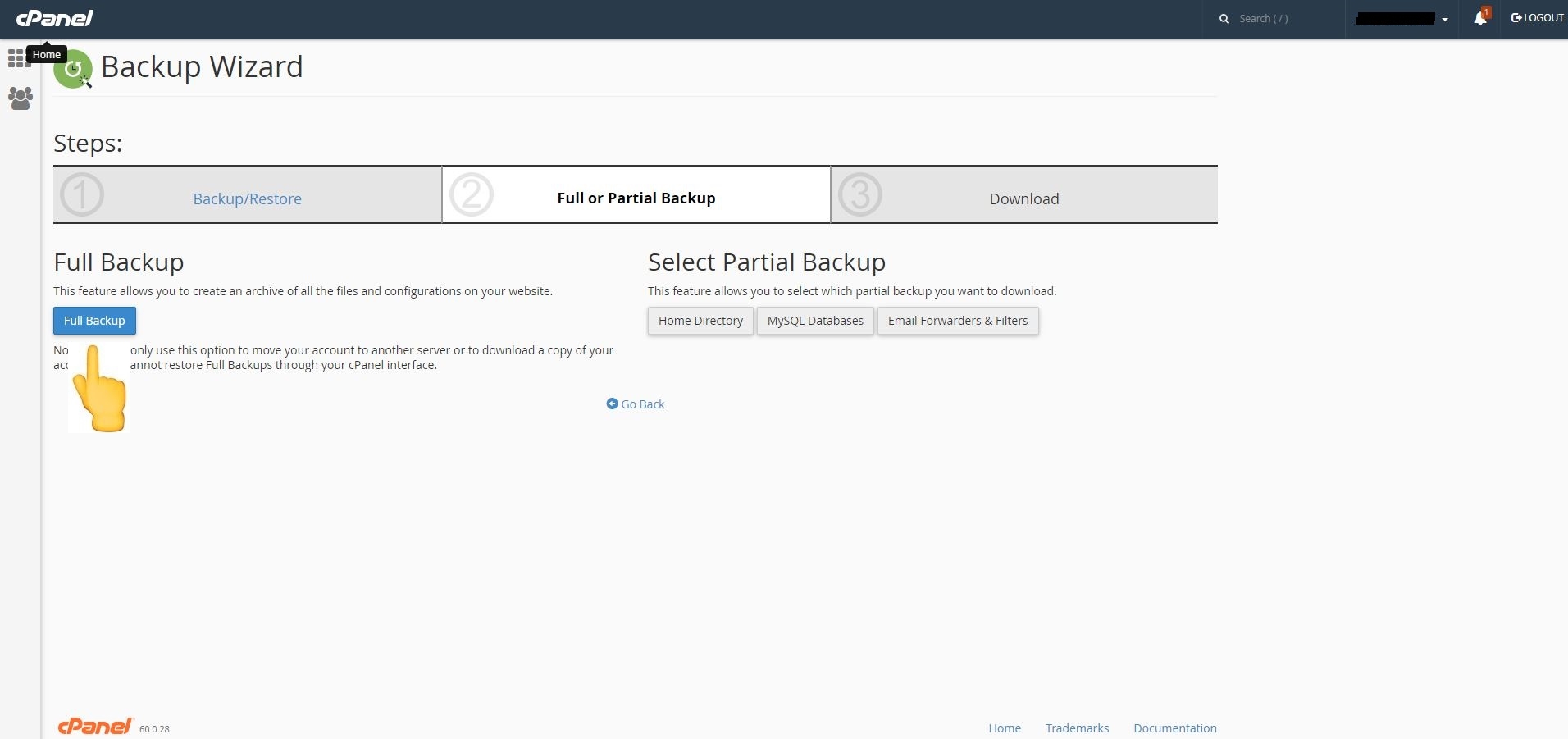This screenshot has height=739, width=1568.
Task: Open User Manager people icon in sidebar
Action: pyautogui.click(x=20, y=98)
